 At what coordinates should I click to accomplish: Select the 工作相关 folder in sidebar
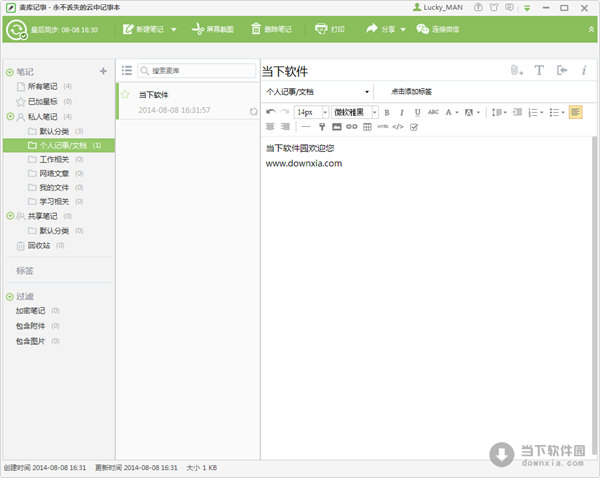54,159
